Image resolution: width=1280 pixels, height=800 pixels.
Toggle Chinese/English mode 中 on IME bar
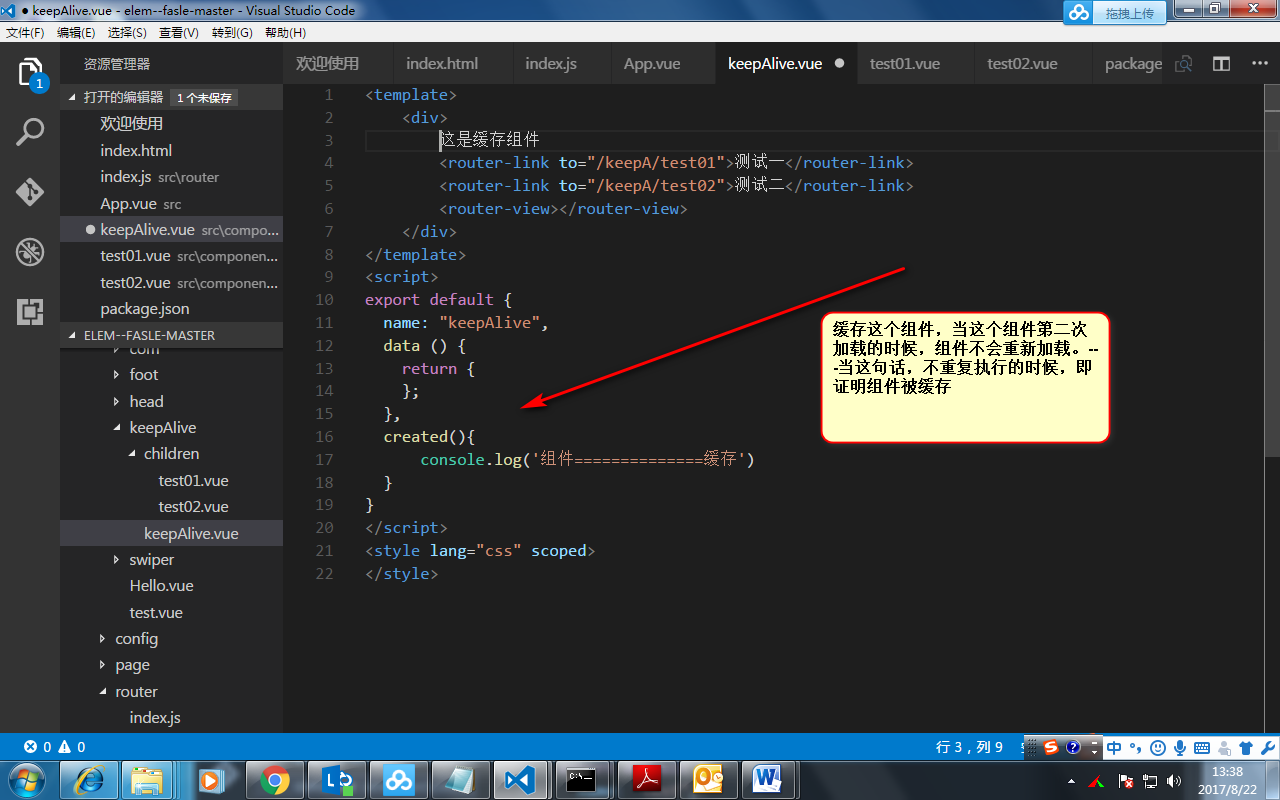[x=1114, y=747]
